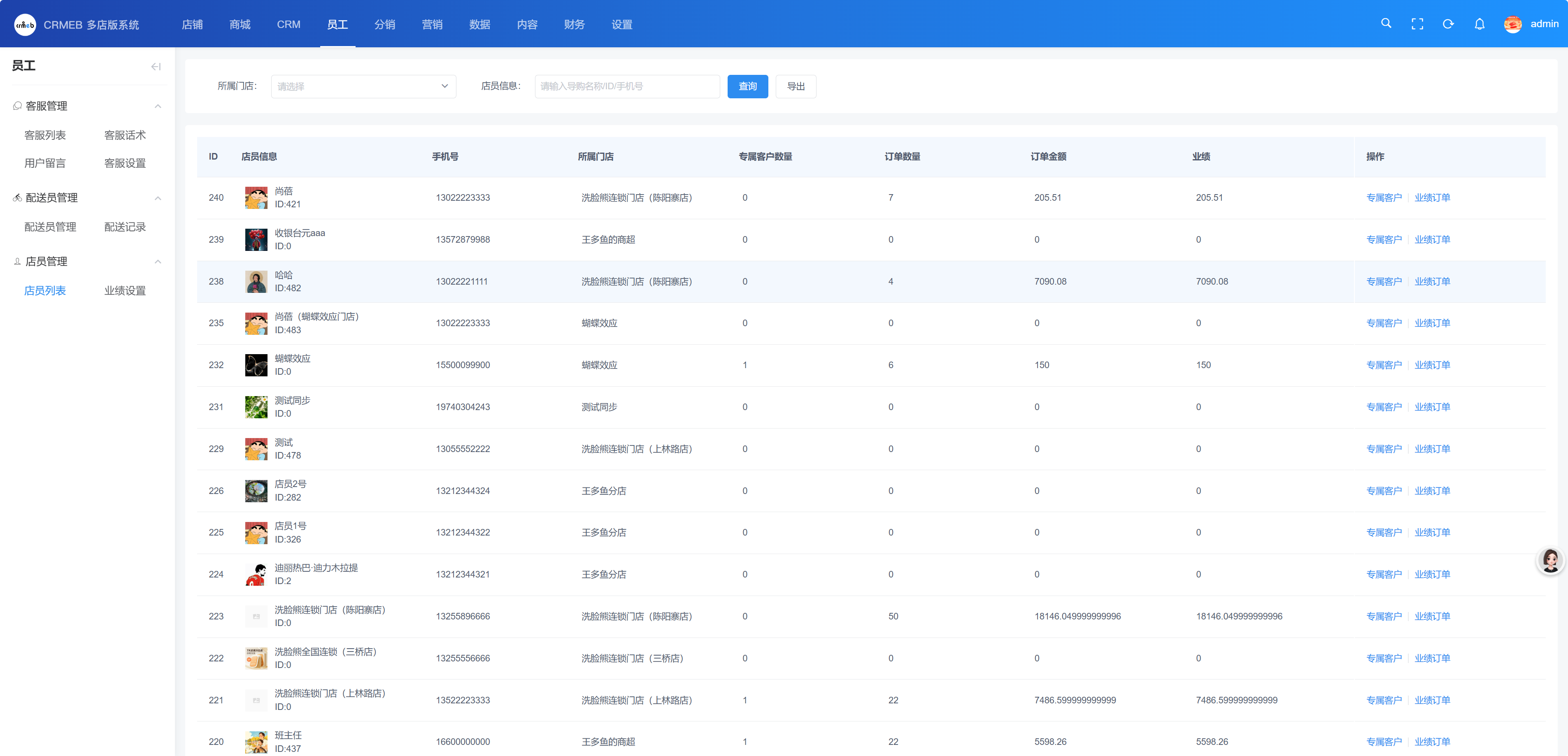Open the search icon in header
1568x756 pixels.
(1386, 24)
